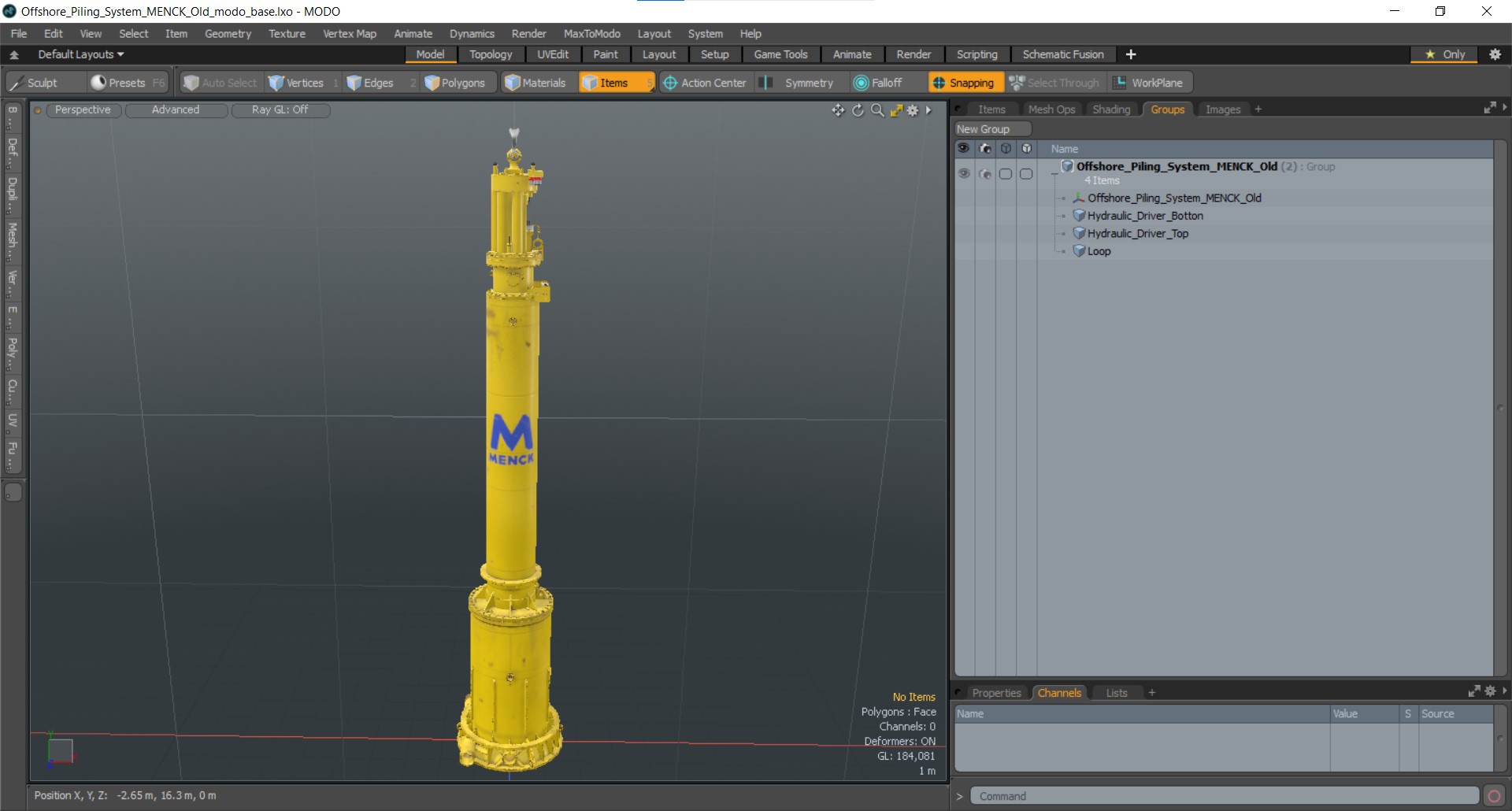This screenshot has height=811, width=1512.
Task: Switch to the Paint layout tab
Action: coord(606,54)
